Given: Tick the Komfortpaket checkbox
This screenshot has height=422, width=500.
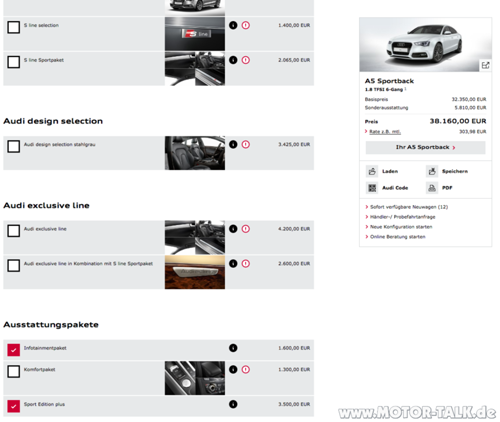Looking at the screenshot, I should click(14, 371).
